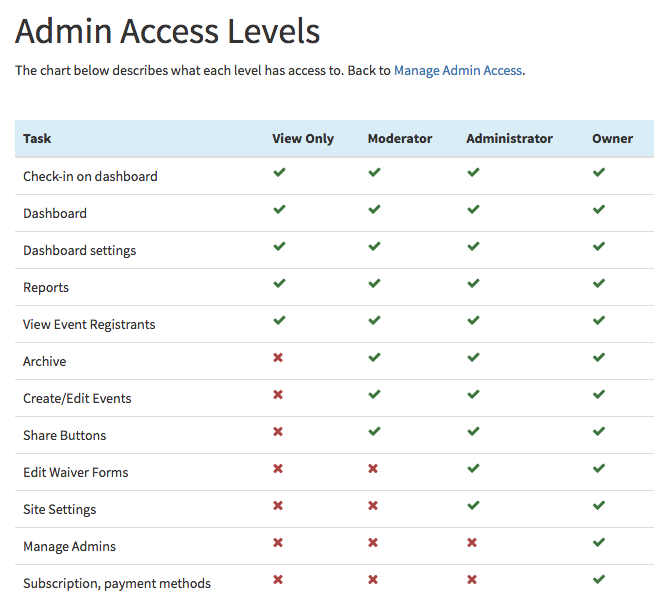This screenshot has width=666, height=611.
Task: Click the Administrator check in the Dashboard row
Action: 473,209
